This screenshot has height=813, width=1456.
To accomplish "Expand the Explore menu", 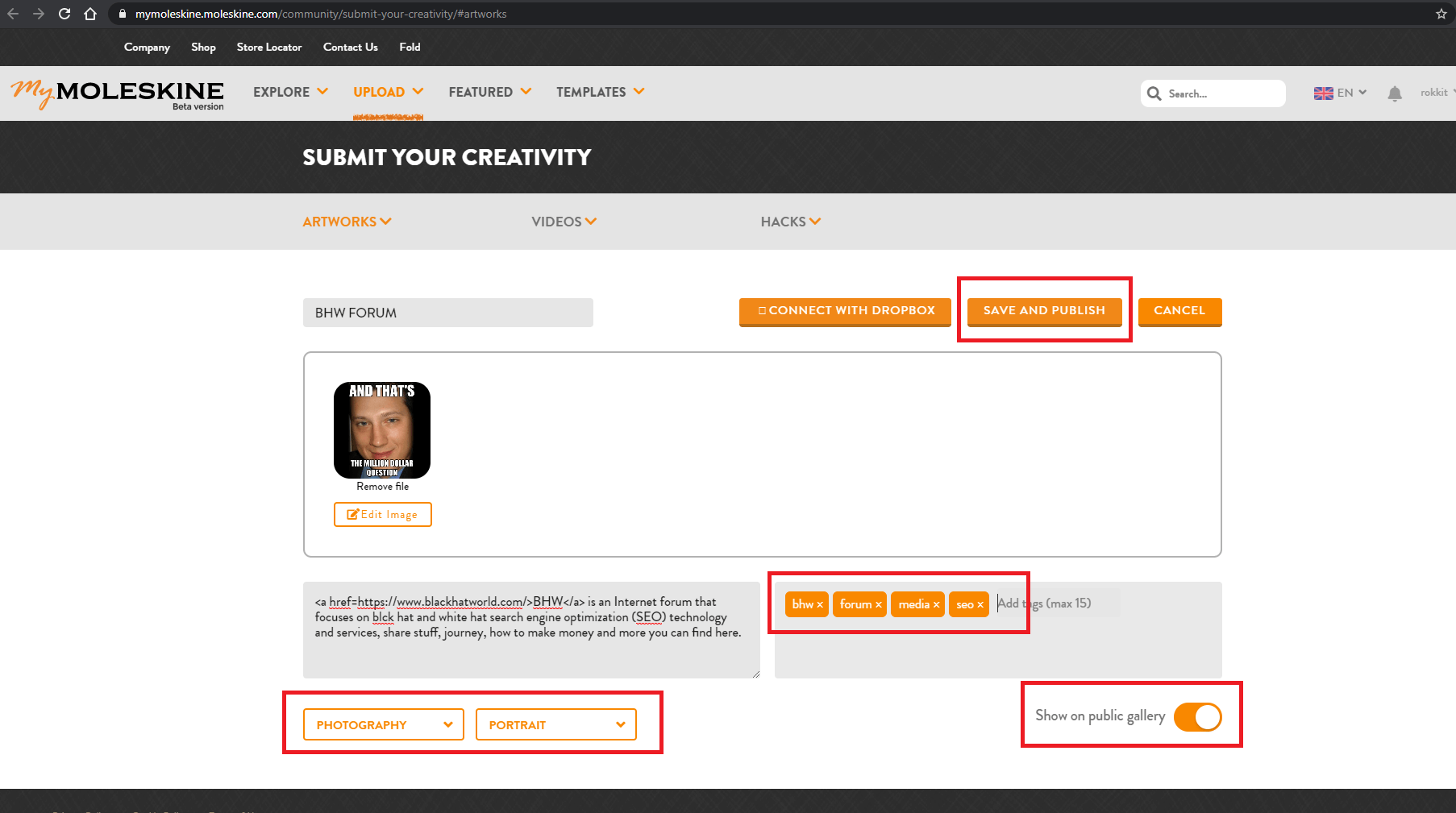I will click(x=290, y=92).
